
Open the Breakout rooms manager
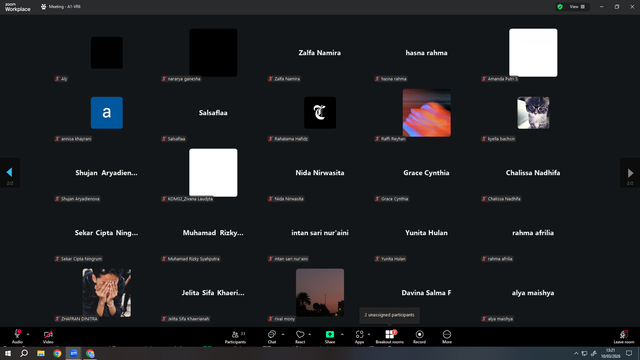(x=389, y=337)
